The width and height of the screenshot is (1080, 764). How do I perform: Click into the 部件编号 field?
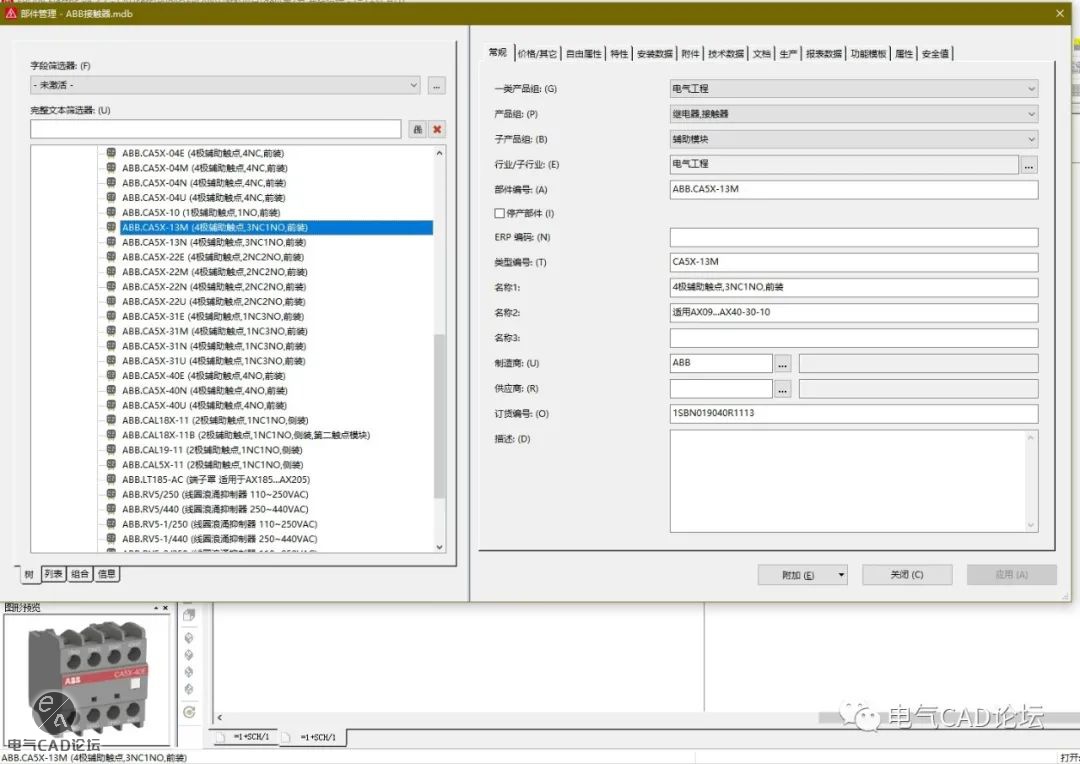853,189
